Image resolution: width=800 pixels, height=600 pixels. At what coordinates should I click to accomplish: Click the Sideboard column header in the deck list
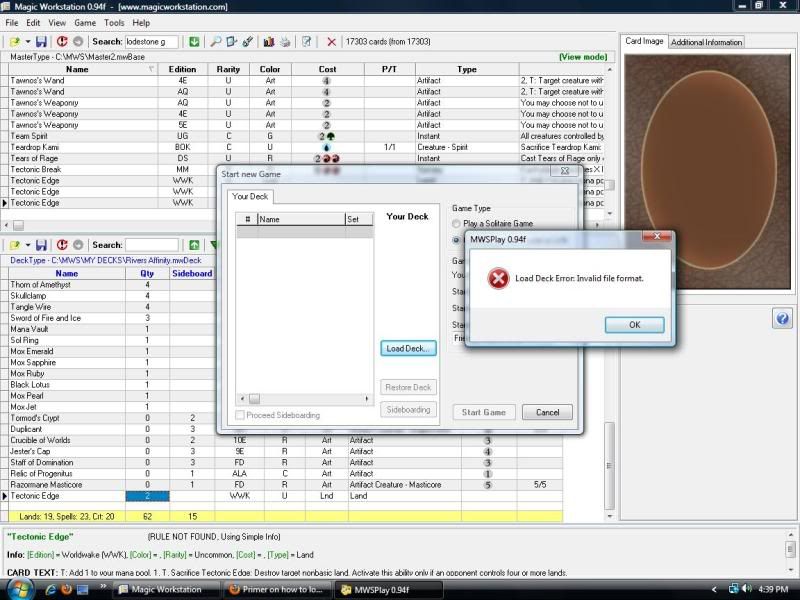192,273
